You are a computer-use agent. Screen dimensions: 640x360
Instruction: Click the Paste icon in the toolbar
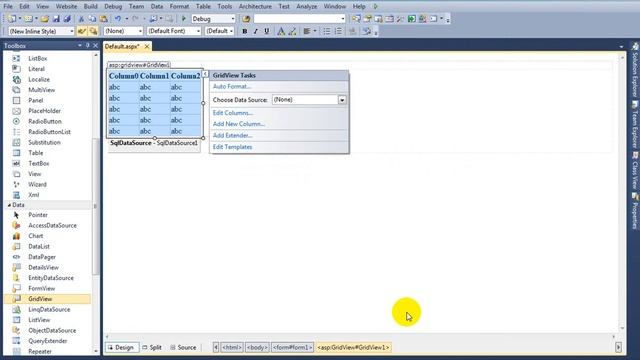104,19
